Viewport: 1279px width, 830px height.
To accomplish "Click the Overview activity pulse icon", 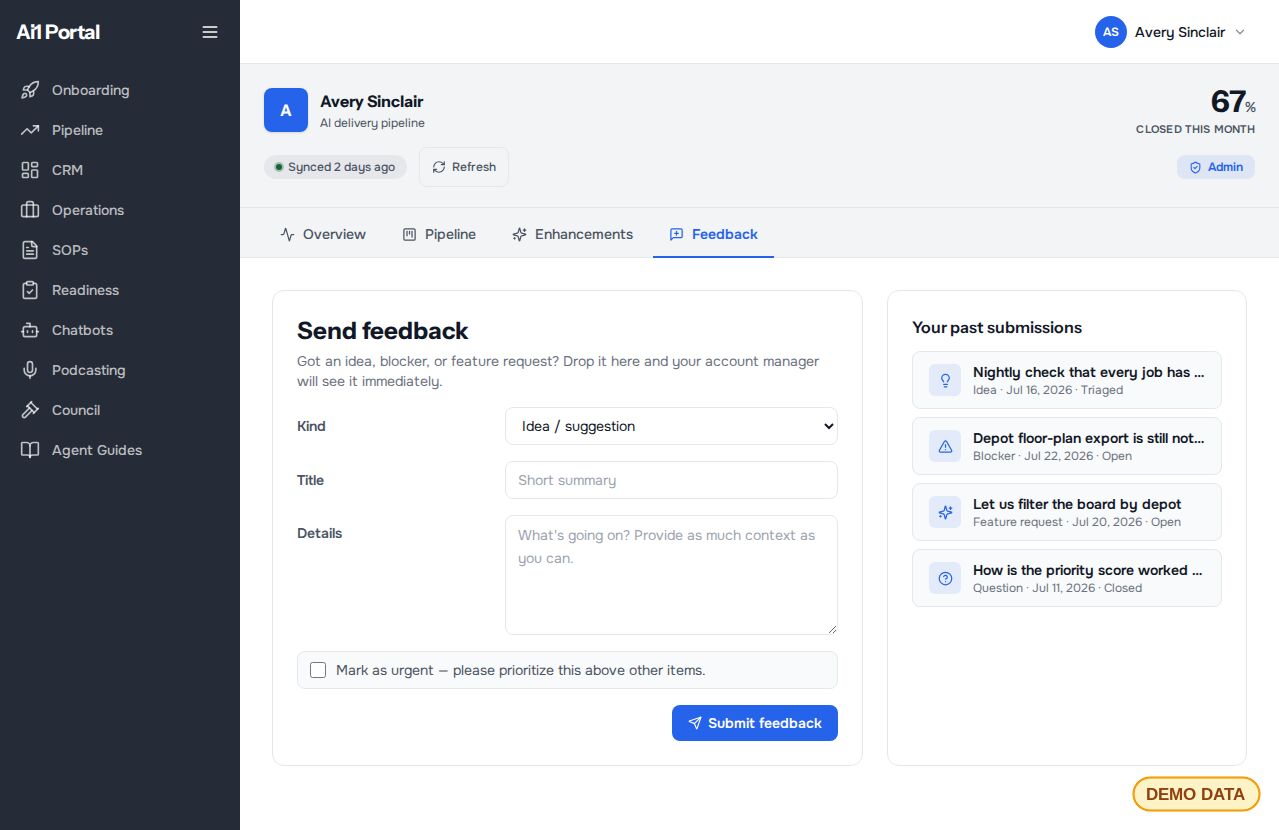I will click(288, 234).
